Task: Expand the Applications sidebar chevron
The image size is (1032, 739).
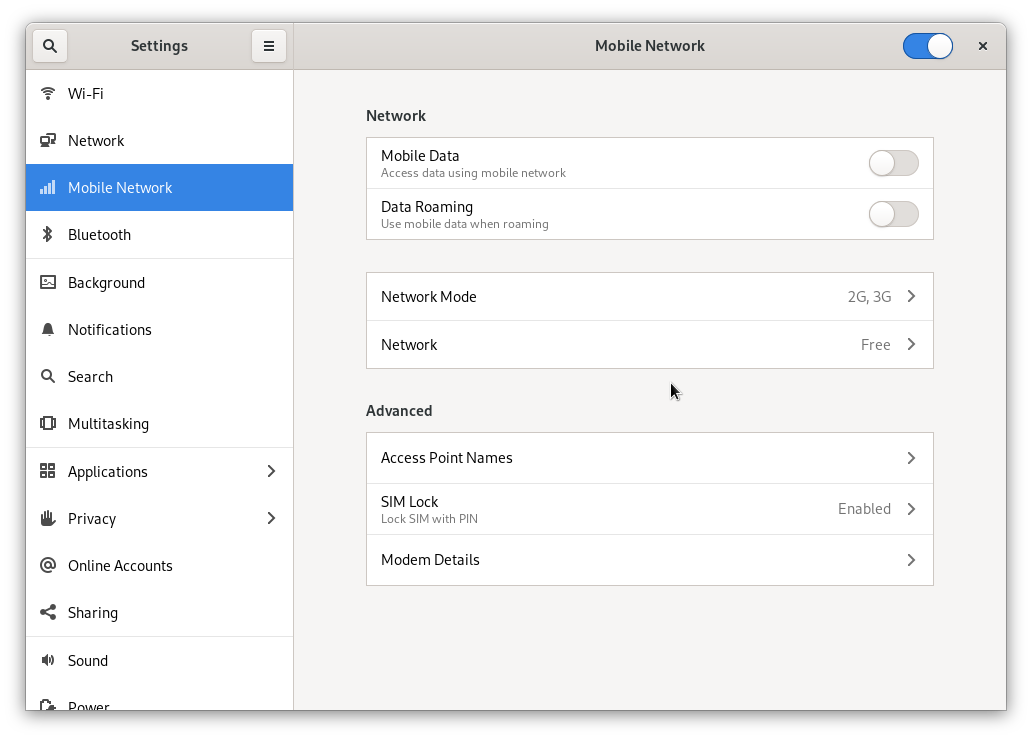Action: pos(271,471)
